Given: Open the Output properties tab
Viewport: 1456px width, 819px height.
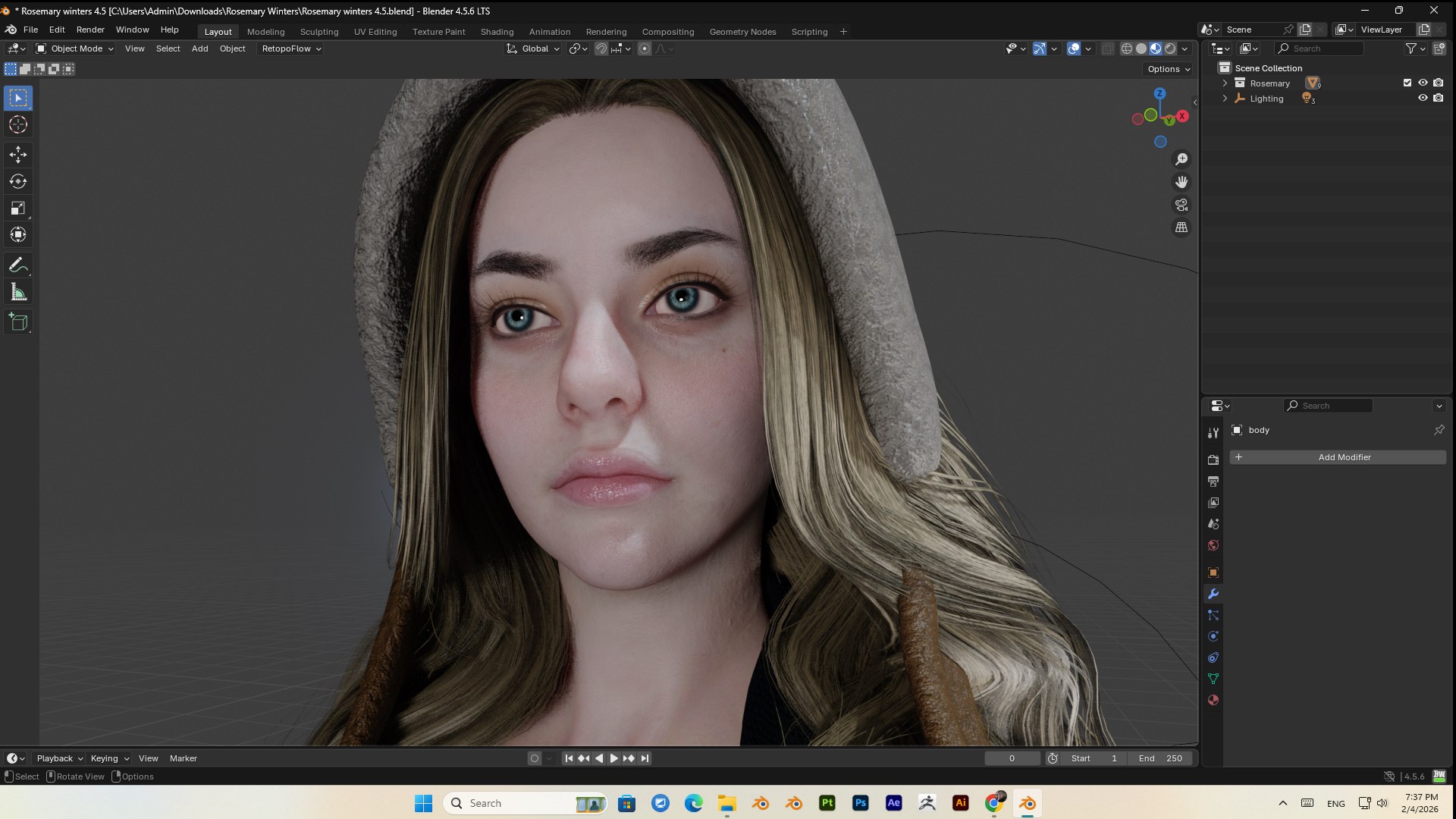Looking at the screenshot, I should [x=1213, y=481].
